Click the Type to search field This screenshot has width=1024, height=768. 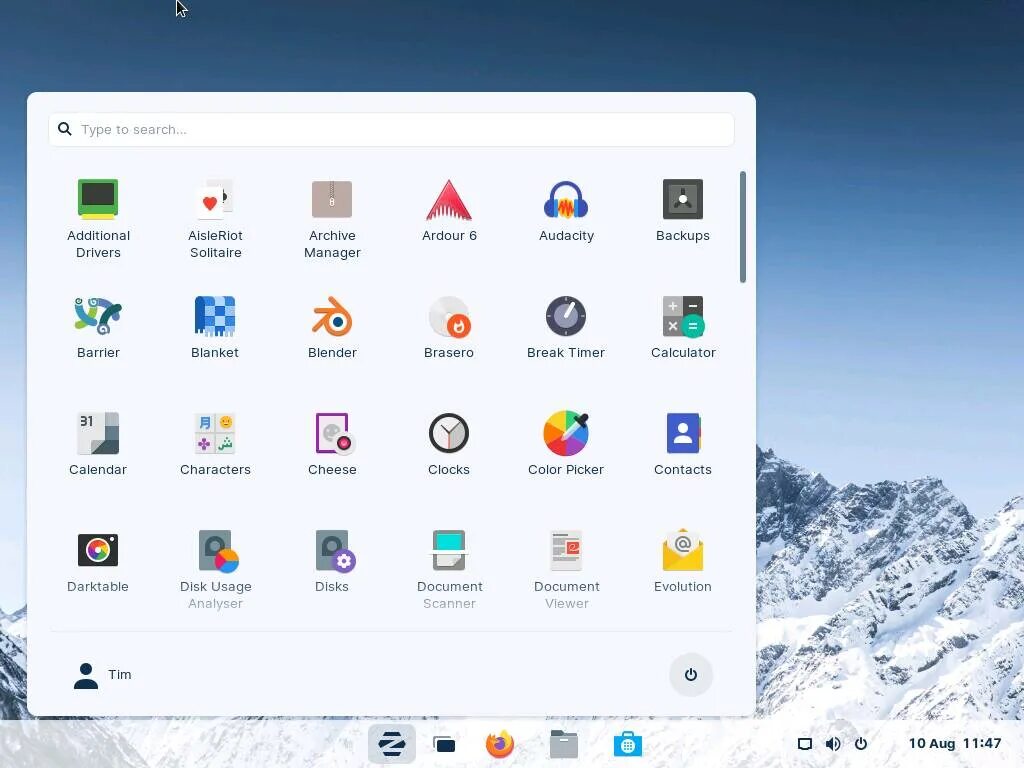[x=391, y=129]
